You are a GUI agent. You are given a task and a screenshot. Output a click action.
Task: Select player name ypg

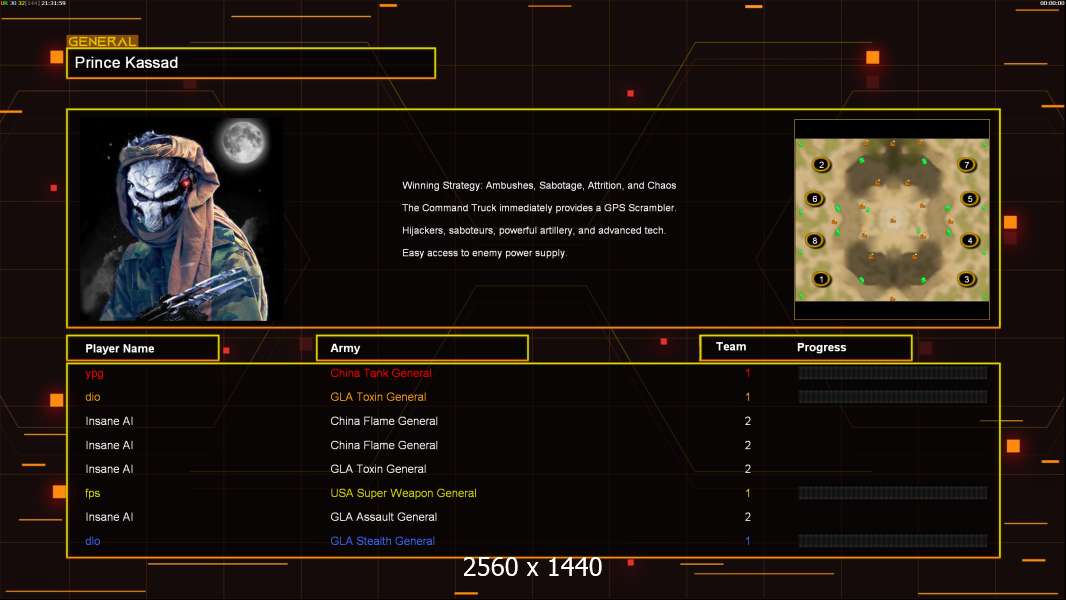tap(94, 374)
